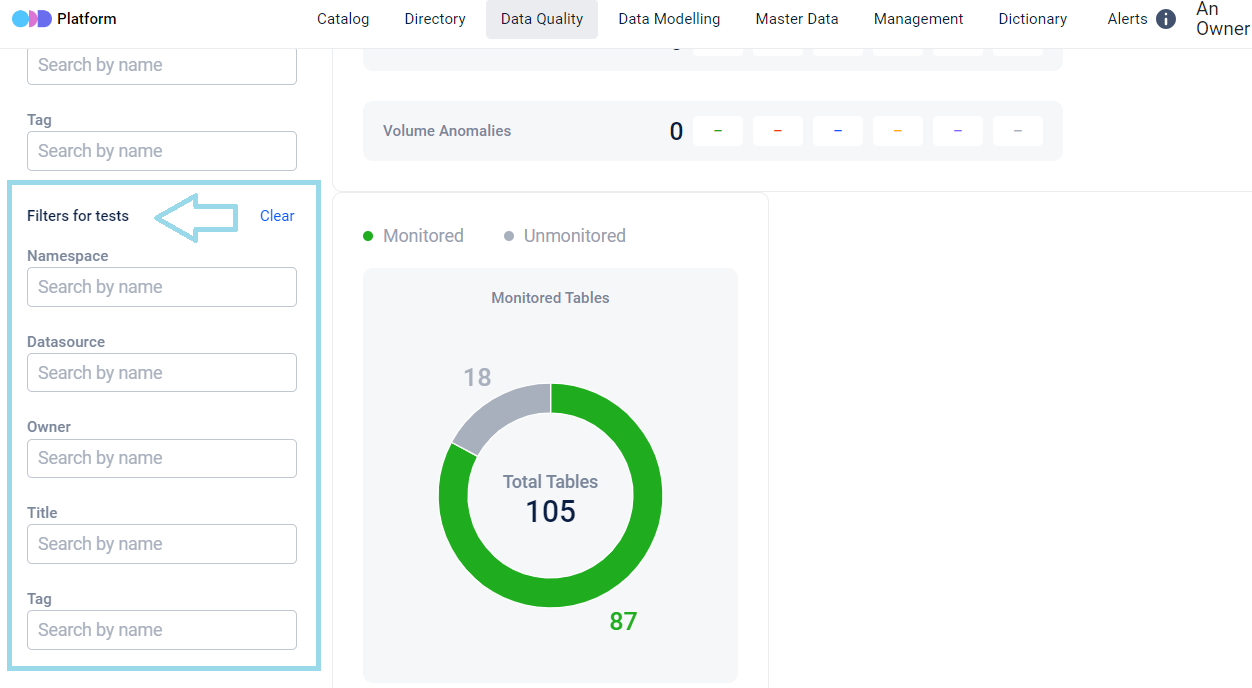Click the purple Volume Anomalies status box
Screen dimensions: 1252x688
(957, 131)
